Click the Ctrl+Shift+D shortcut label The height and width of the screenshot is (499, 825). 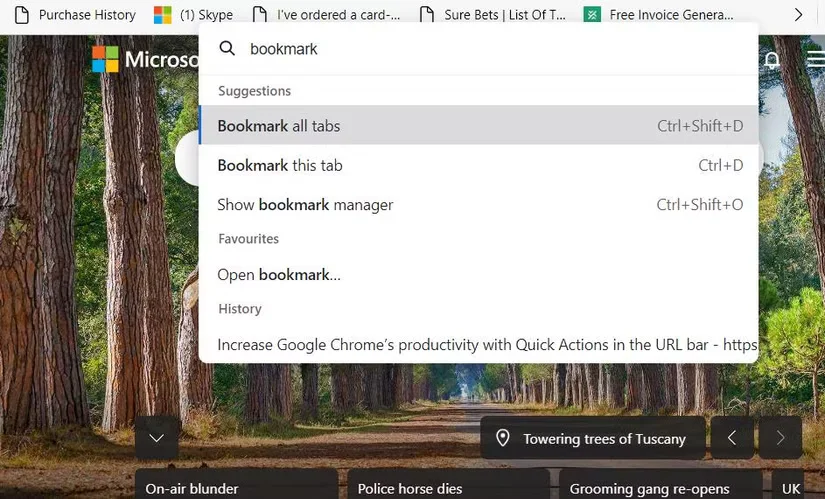click(700, 126)
